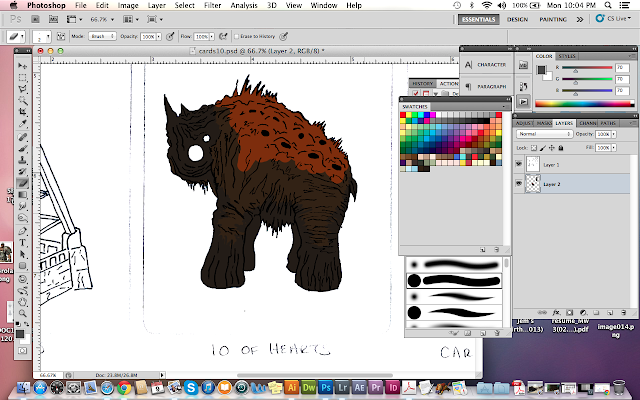
Task: Open the Flow slider arrow
Action: (x=212, y=36)
